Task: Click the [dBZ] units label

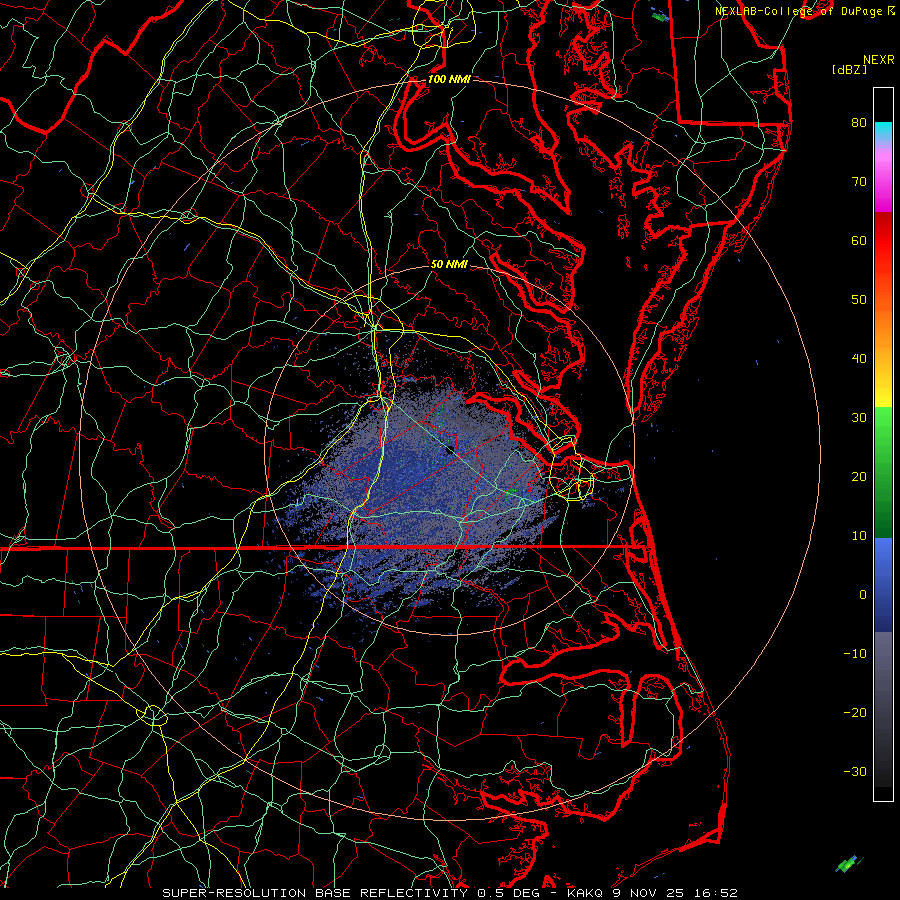Action: click(x=849, y=70)
